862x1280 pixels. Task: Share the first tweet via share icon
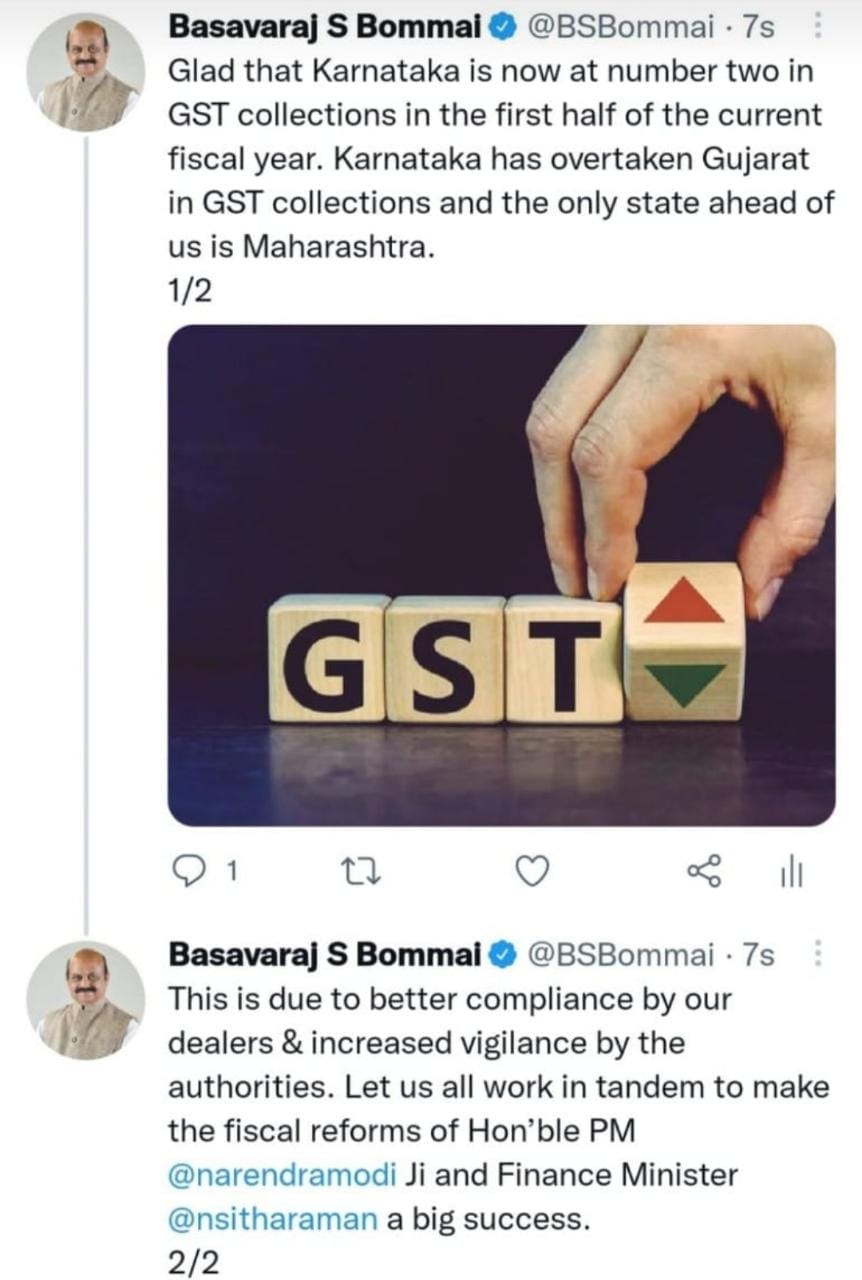[704, 873]
